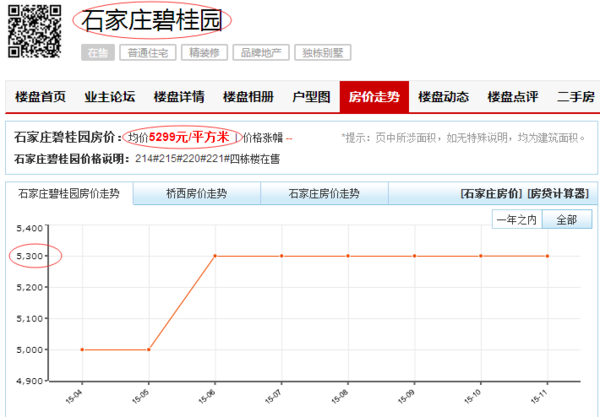
Task: Click the 15-05 data point on chart
Action: click(x=149, y=350)
